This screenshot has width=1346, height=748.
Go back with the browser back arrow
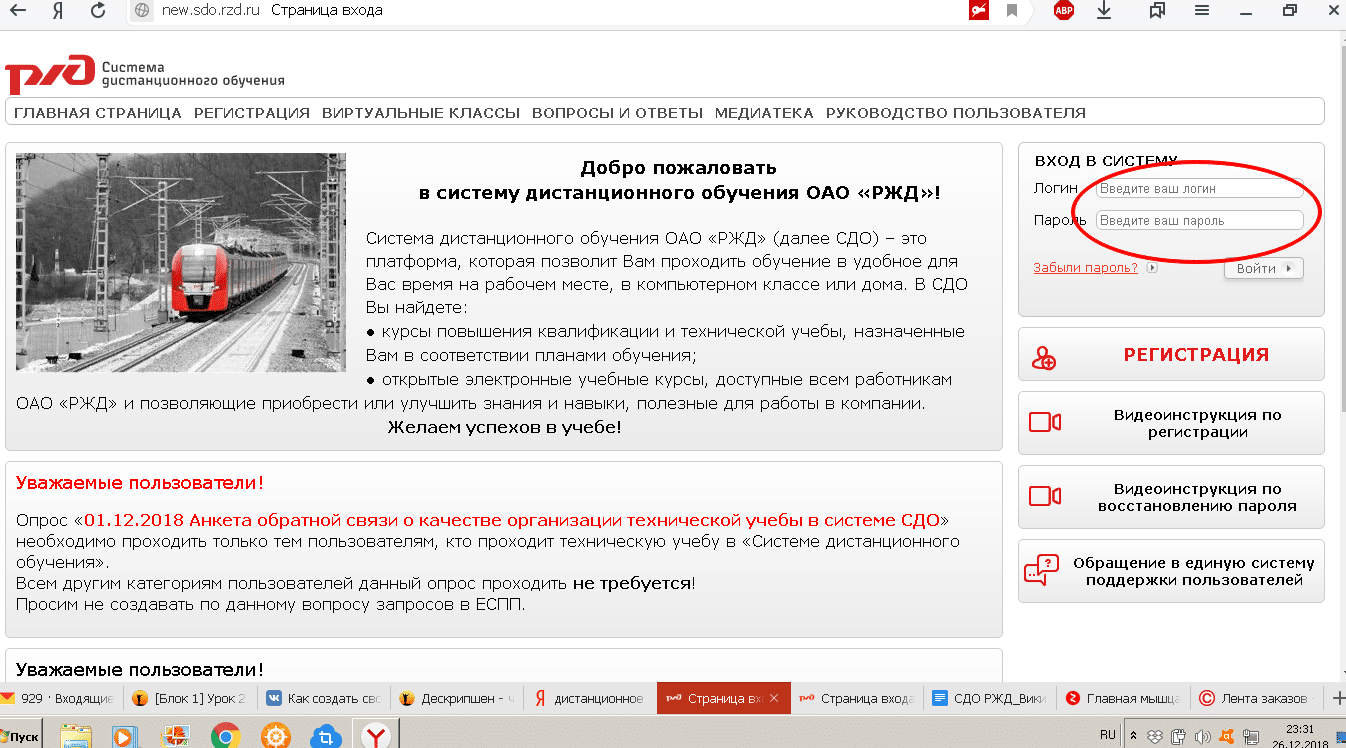coord(17,11)
